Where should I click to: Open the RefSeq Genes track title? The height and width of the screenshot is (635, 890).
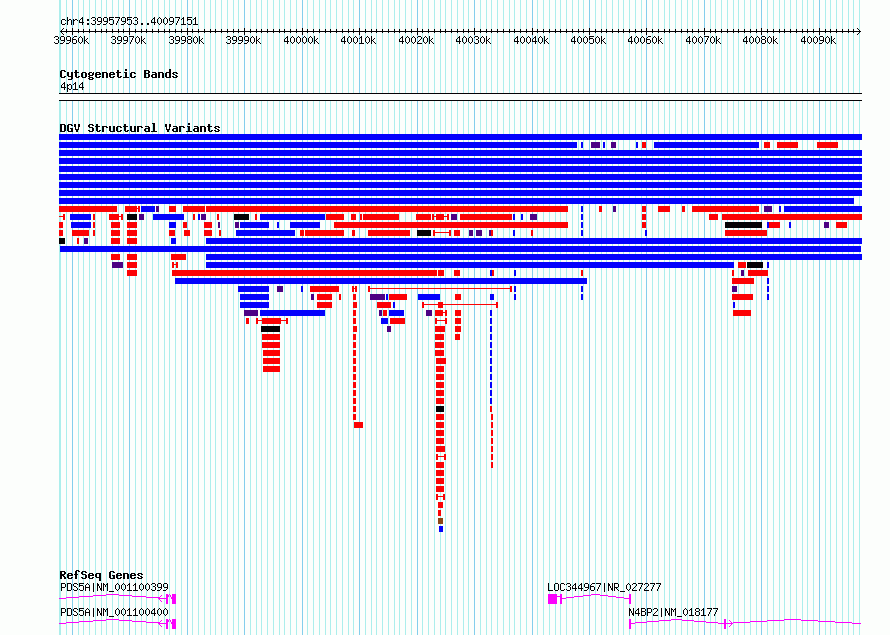(101, 575)
